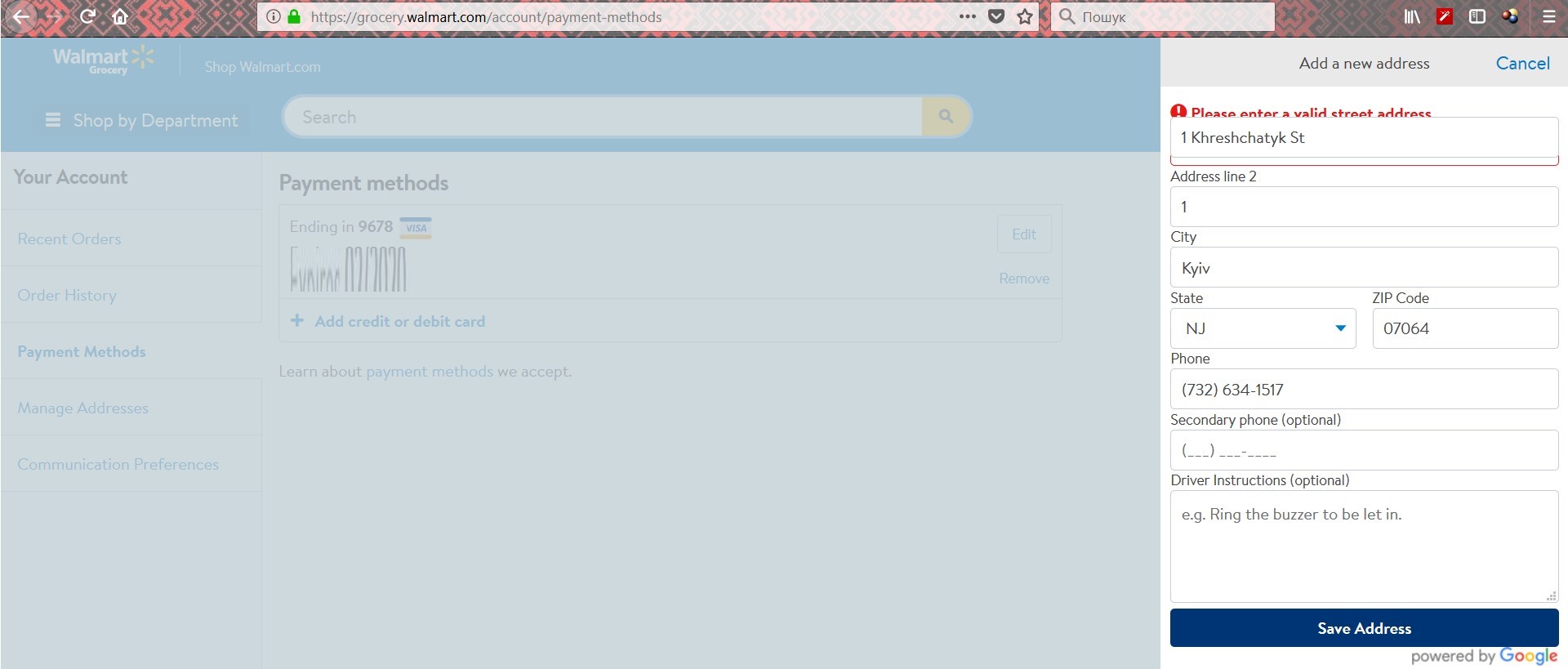Bookmark this page with the star icon
The width and height of the screenshot is (1568, 669).
[1025, 16]
